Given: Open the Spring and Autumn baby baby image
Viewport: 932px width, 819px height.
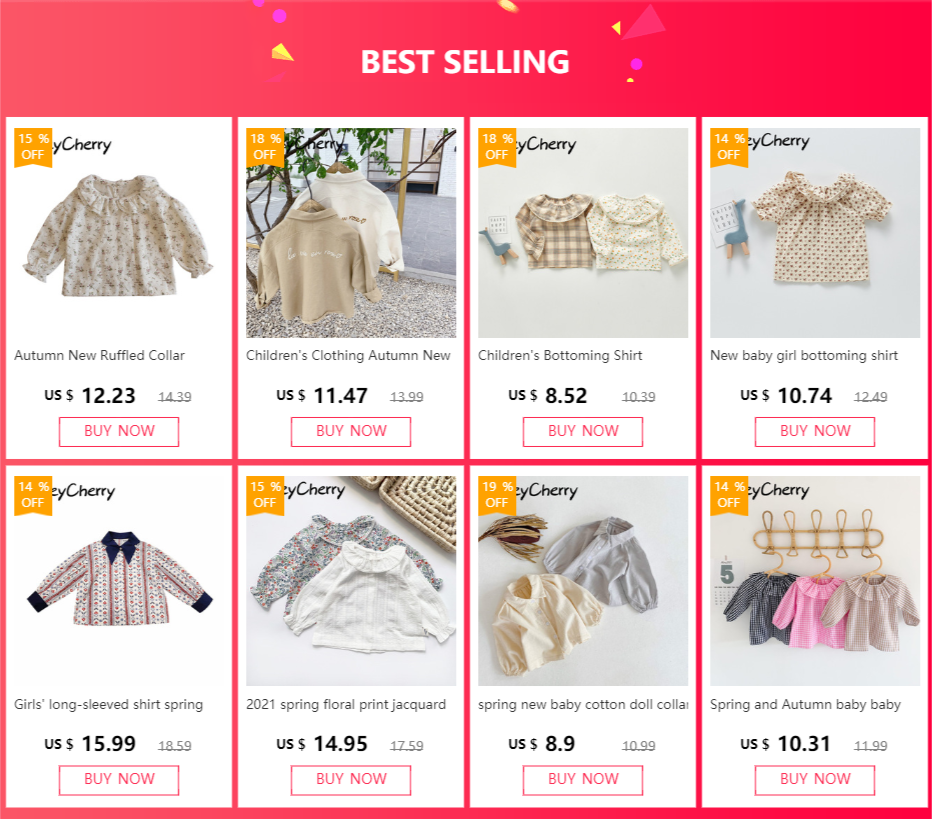Looking at the screenshot, I should point(815,581).
